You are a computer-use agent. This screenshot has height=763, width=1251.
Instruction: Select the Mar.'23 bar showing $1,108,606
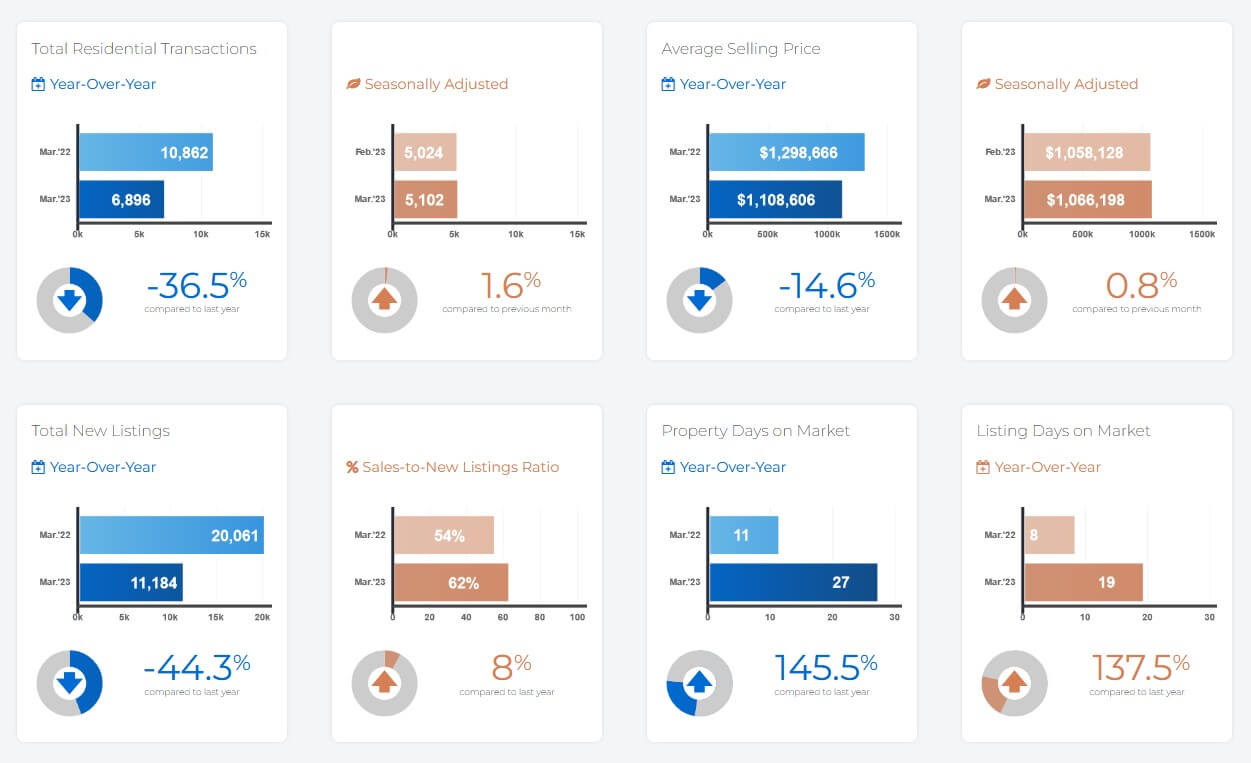(776, 199)
